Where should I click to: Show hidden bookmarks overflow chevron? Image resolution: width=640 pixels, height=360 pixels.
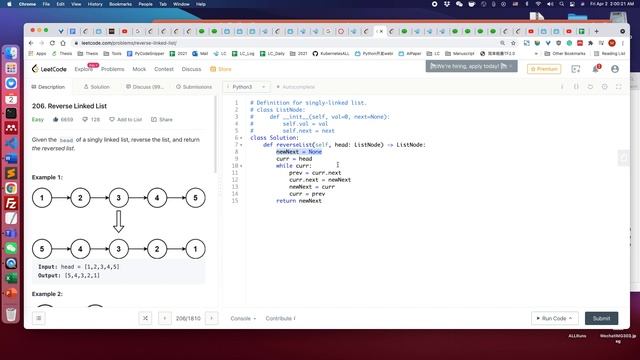pos(536,53)
